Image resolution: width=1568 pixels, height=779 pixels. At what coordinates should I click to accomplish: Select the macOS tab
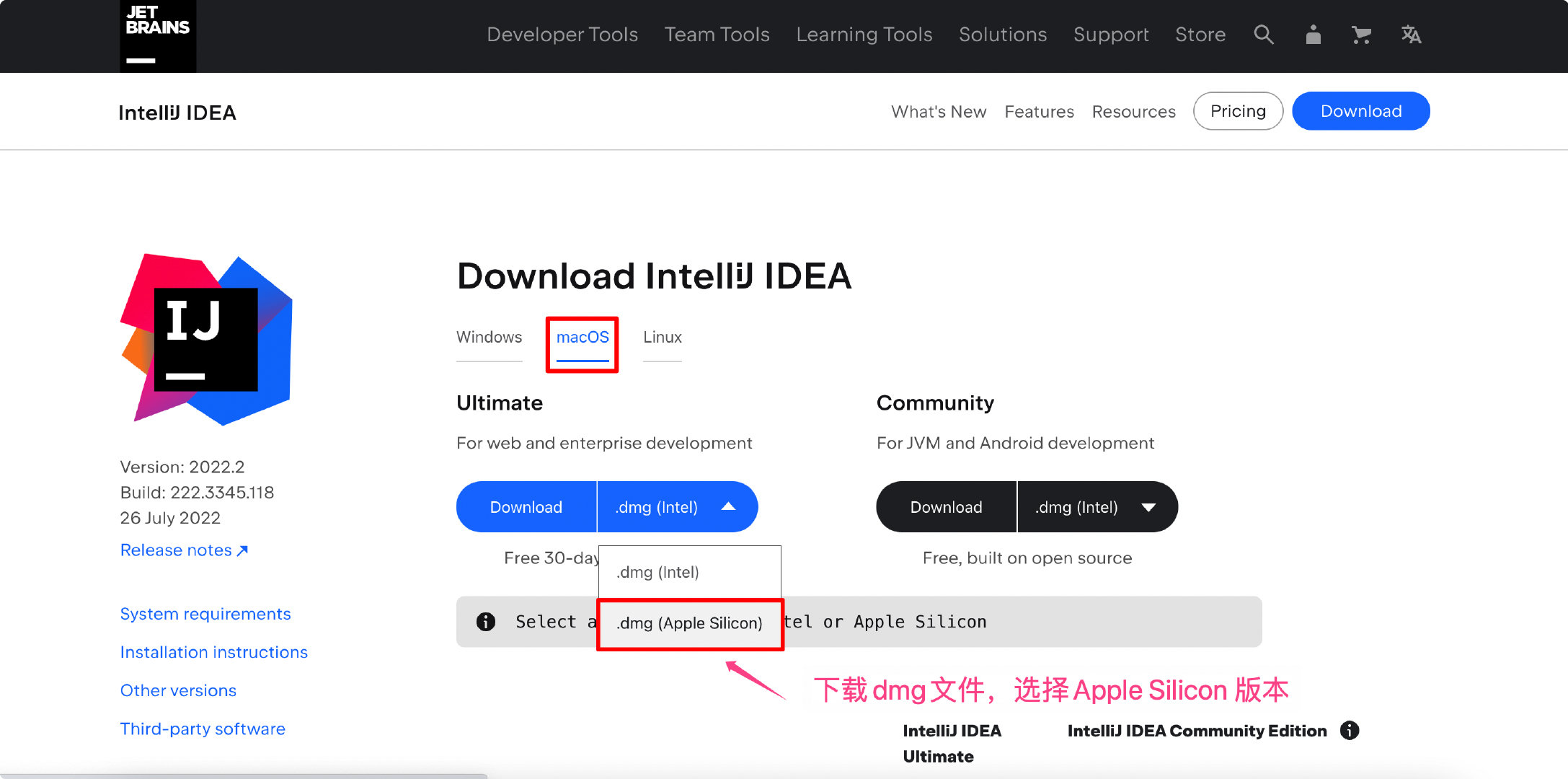tap(583, 338)
